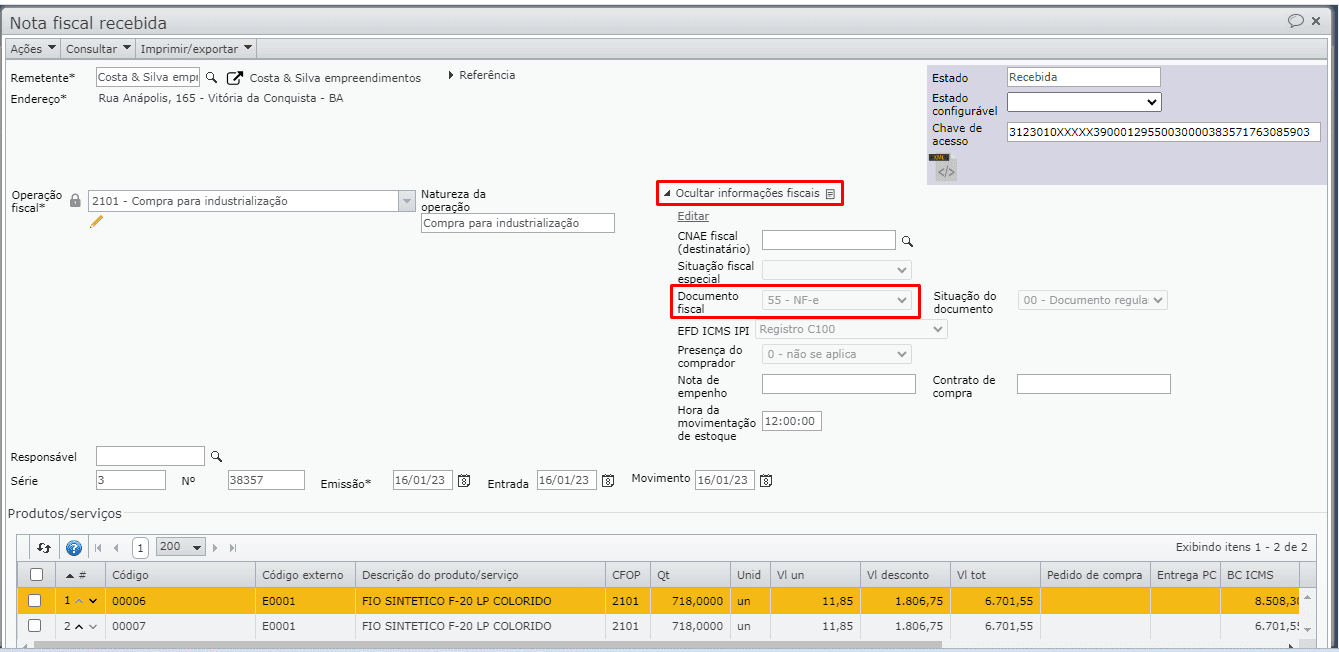Click the grid page number 1 box
Image resolution: width=1339 pixels, height=652 pixels.
click(141, 548)
